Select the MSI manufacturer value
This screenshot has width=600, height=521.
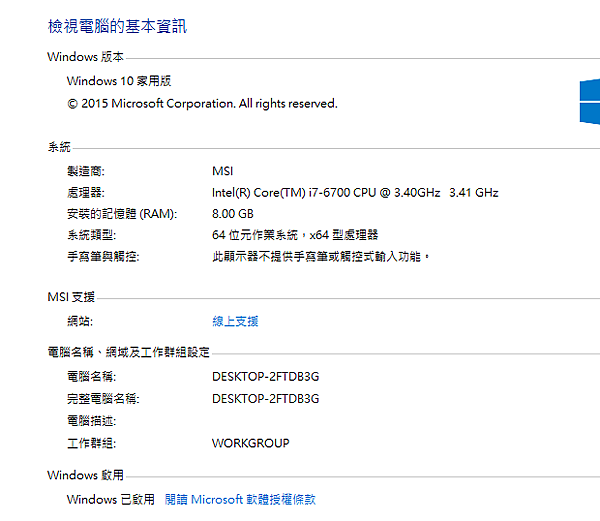223,171
